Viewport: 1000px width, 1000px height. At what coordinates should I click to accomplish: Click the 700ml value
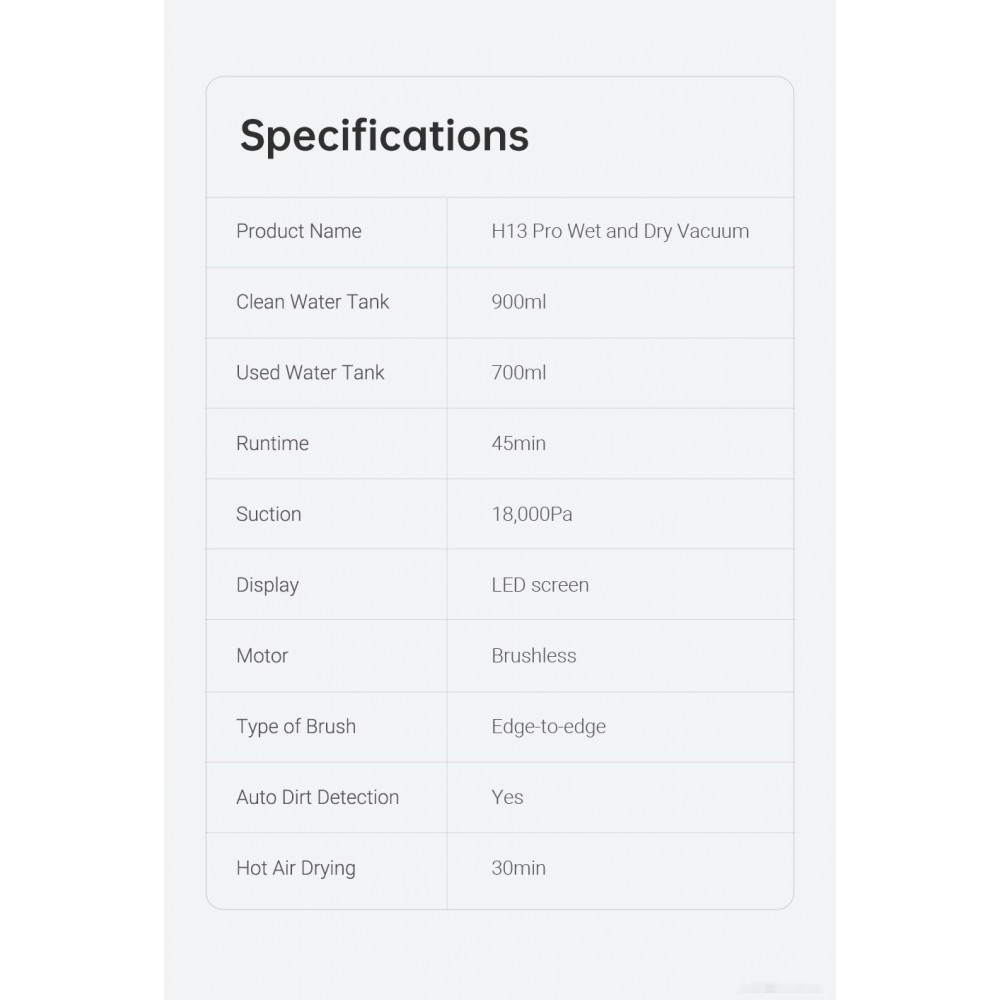click(519, 373)
